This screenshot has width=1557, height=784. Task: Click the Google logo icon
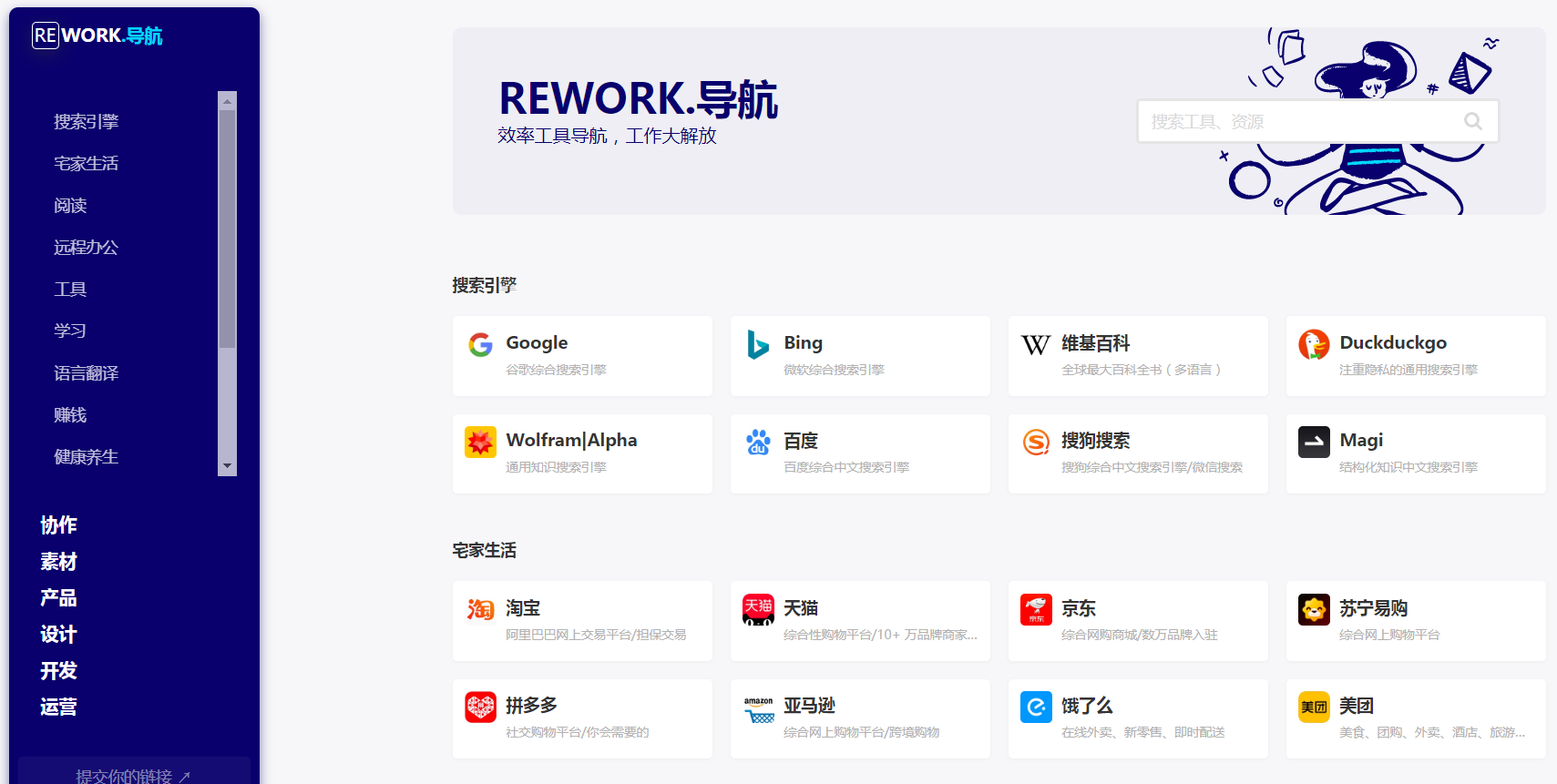coord(480,344)
